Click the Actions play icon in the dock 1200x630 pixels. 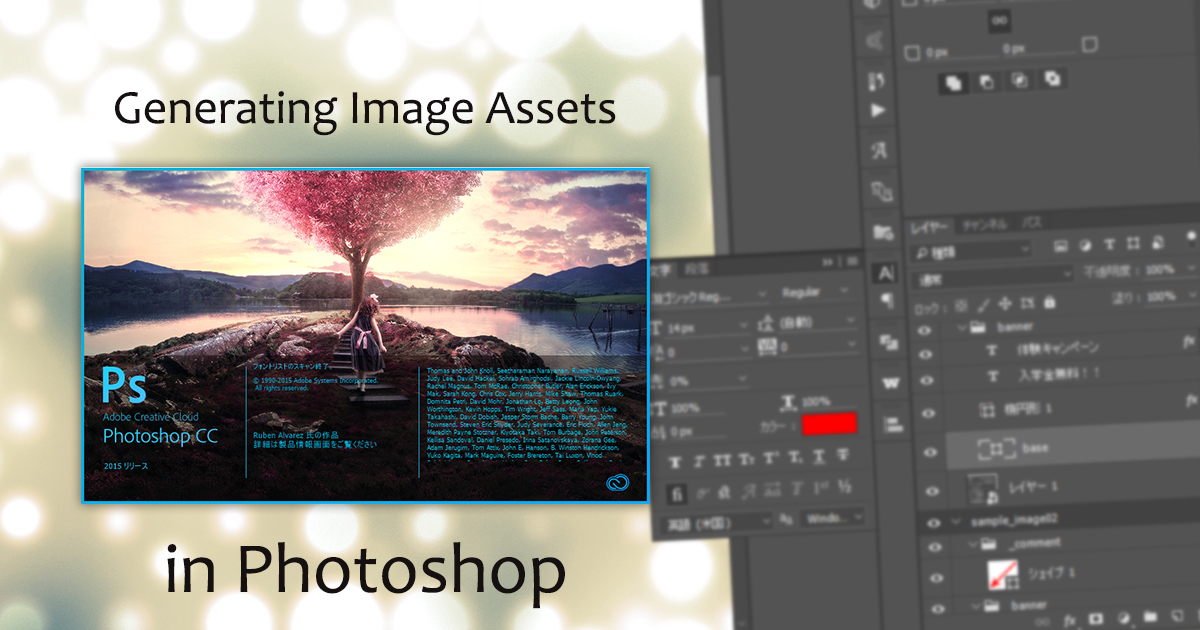click(x=878, y=110)
